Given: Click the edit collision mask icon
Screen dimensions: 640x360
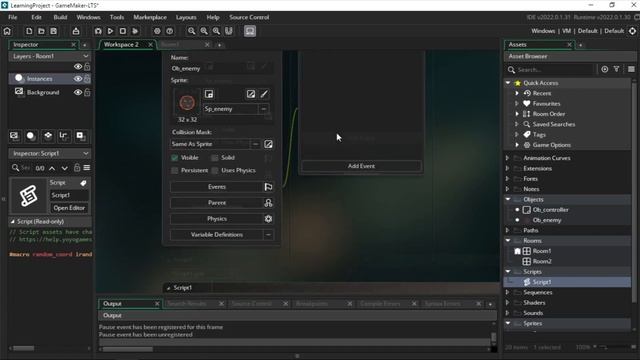Looking at the screenshot, I should [268, 144].
